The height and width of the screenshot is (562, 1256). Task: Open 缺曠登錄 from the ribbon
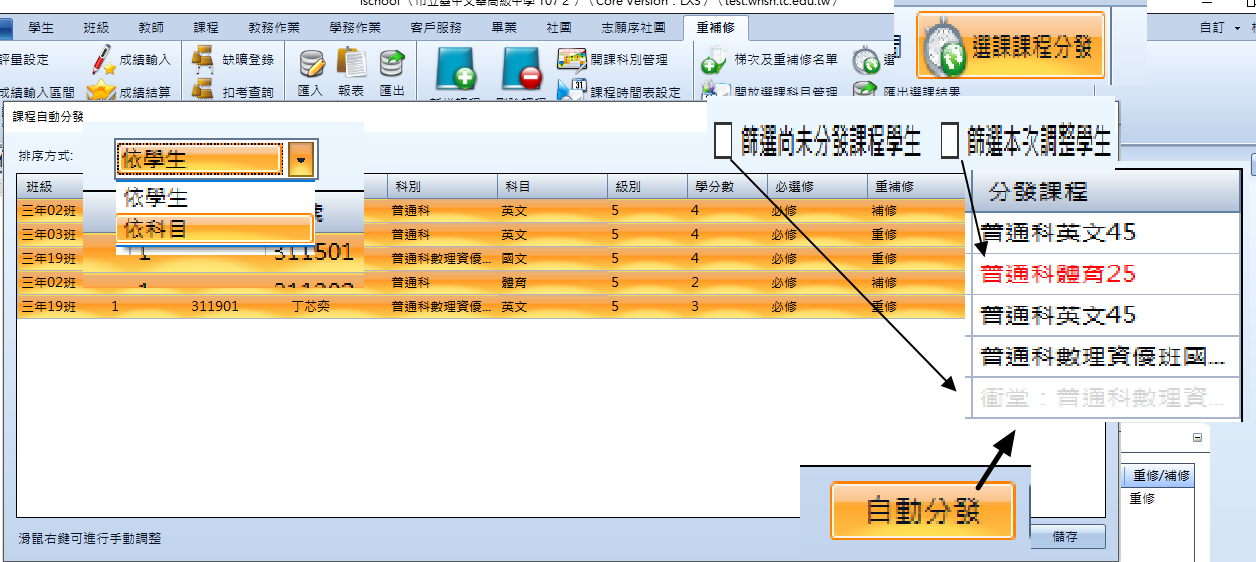pyautogui.click(x=232, y=60)
